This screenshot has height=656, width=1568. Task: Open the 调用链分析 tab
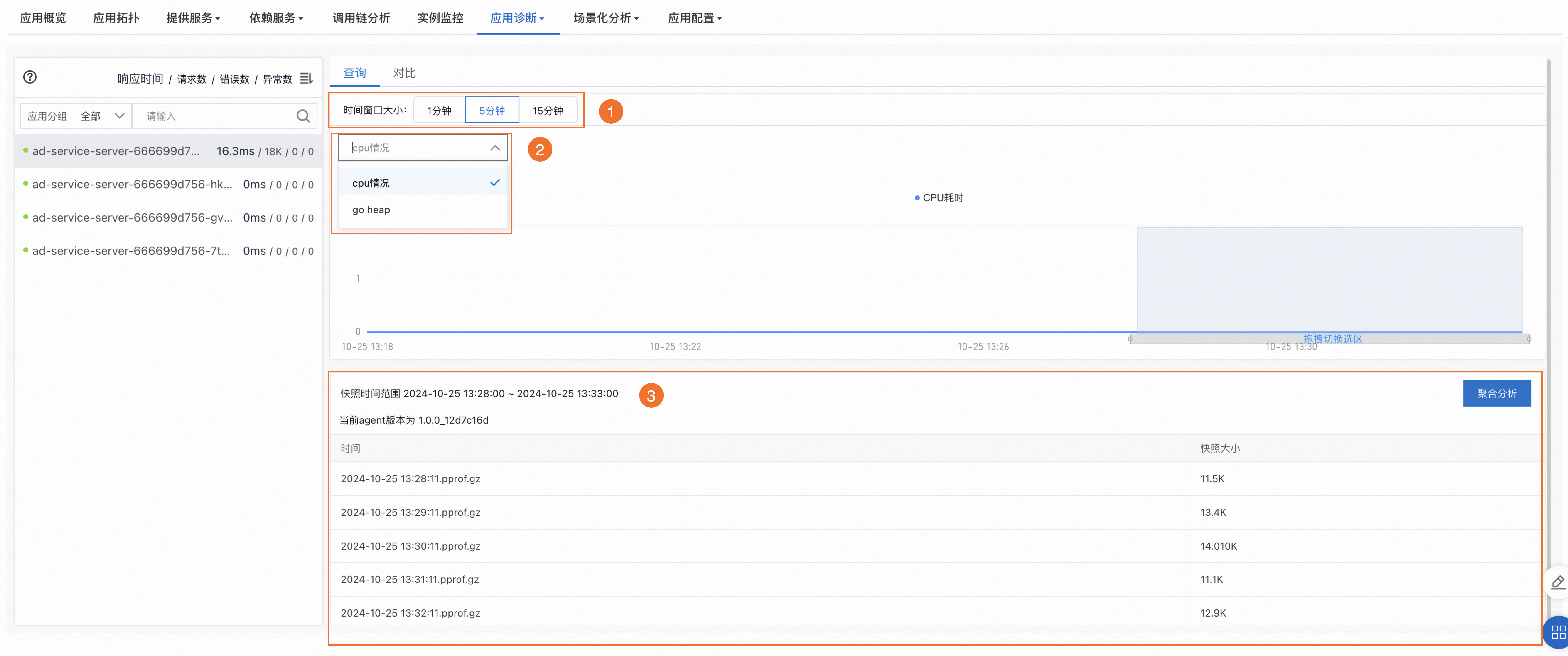[x=361, y=18]
